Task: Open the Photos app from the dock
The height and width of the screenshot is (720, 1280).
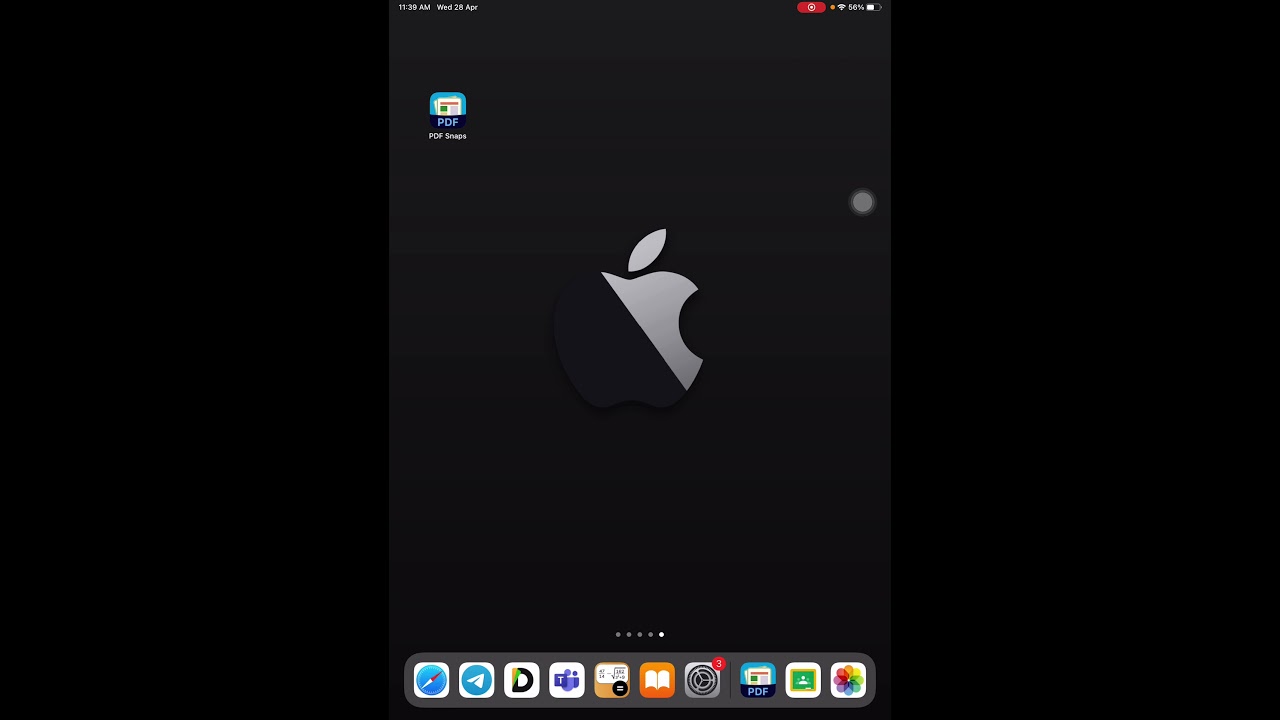Action: [x=848, y=680]
